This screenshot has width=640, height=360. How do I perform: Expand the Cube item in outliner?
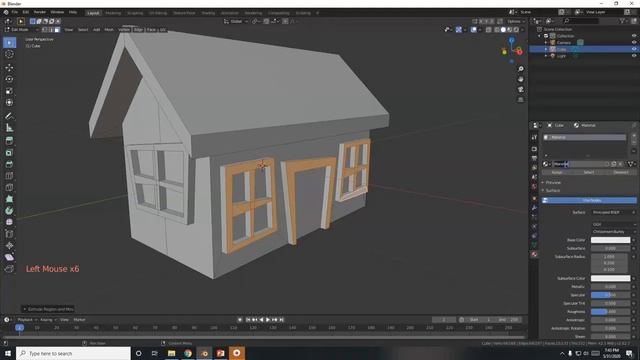(546, 49)
